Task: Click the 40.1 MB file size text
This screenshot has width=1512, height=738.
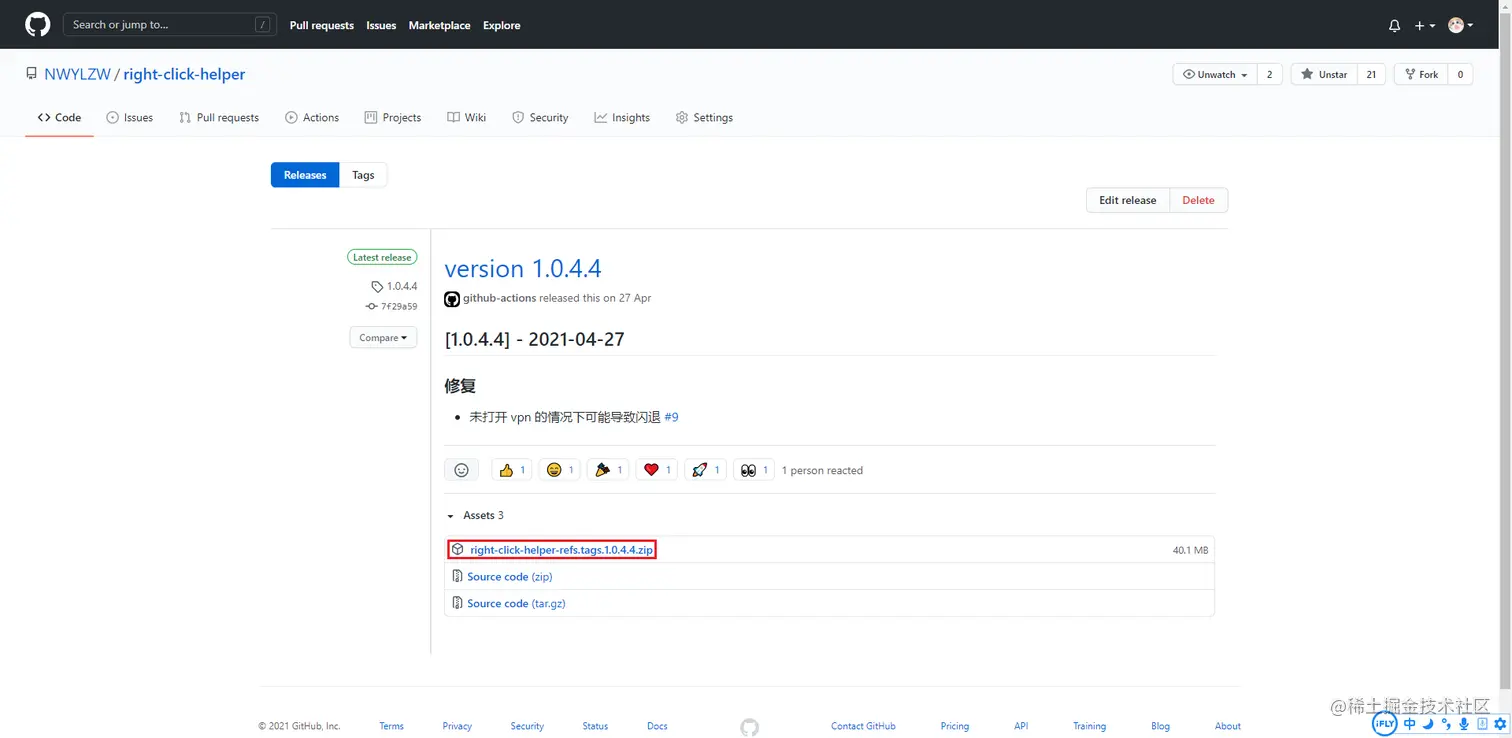Action: (x=1190, y=550)
